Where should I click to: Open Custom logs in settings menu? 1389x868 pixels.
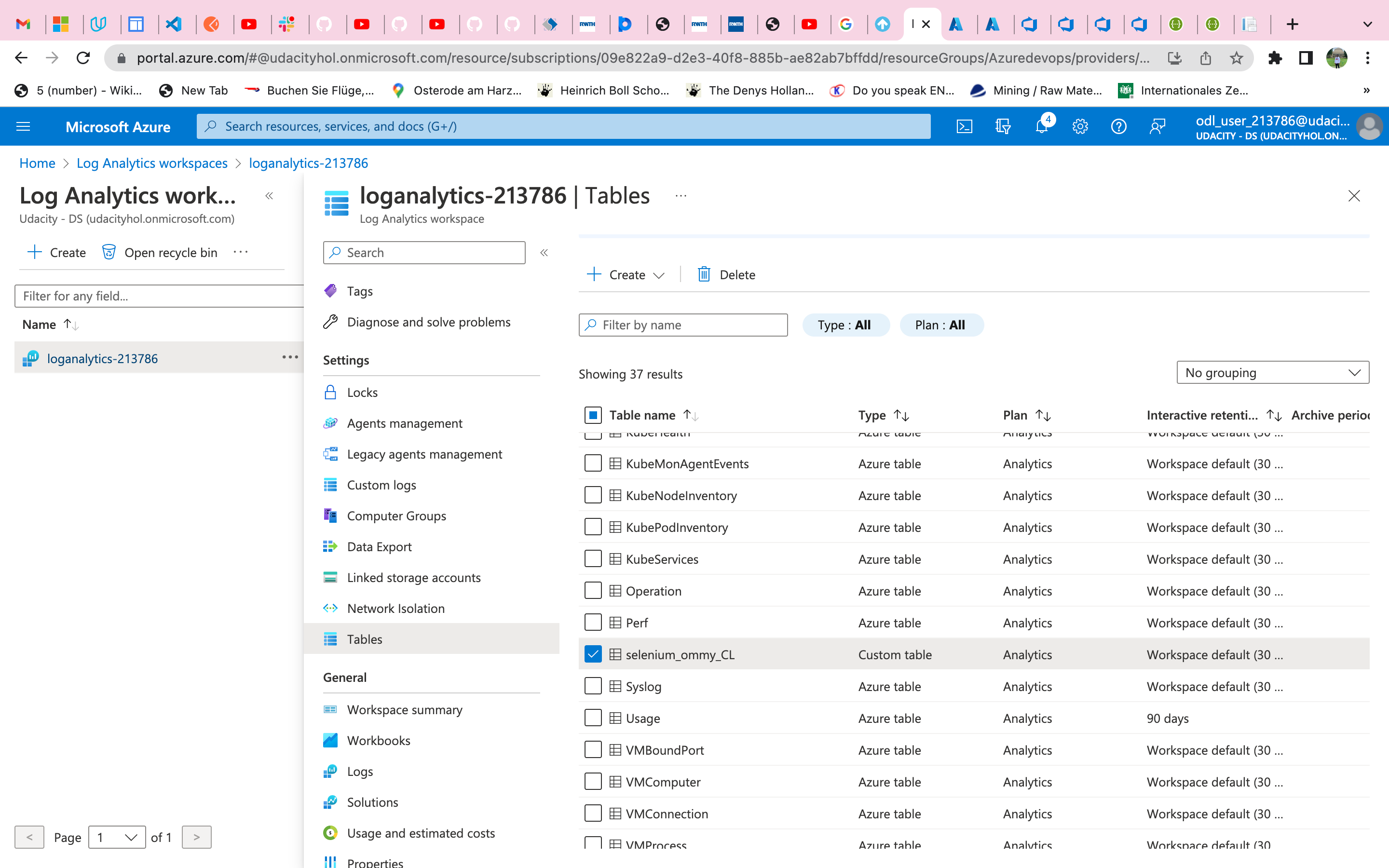381,485
